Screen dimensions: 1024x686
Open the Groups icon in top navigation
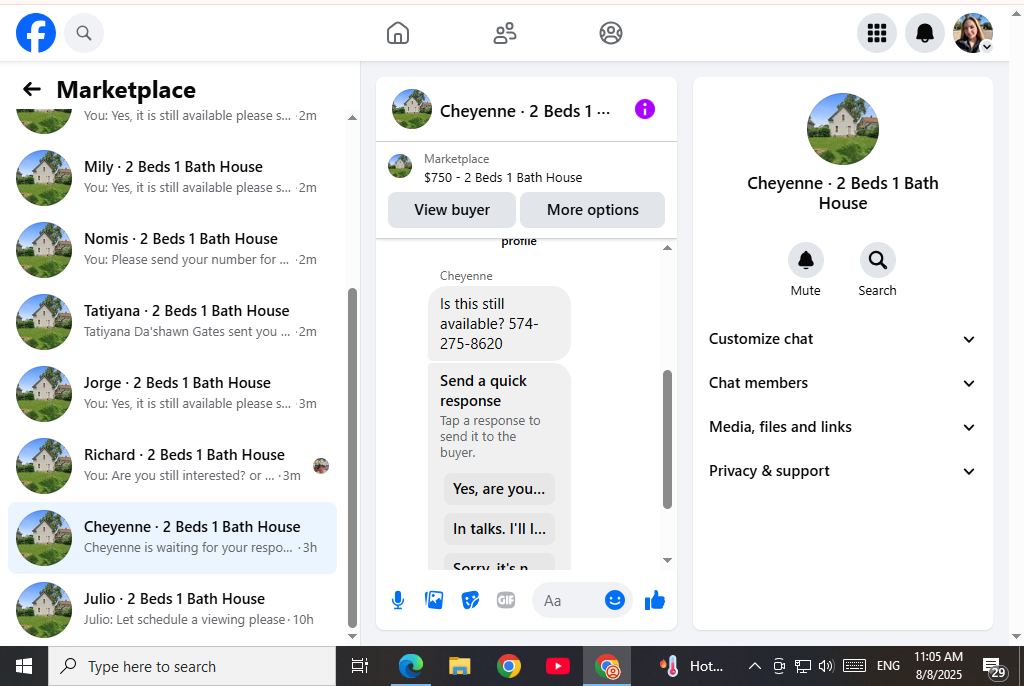pyautogui.click(x=611, y=33)
